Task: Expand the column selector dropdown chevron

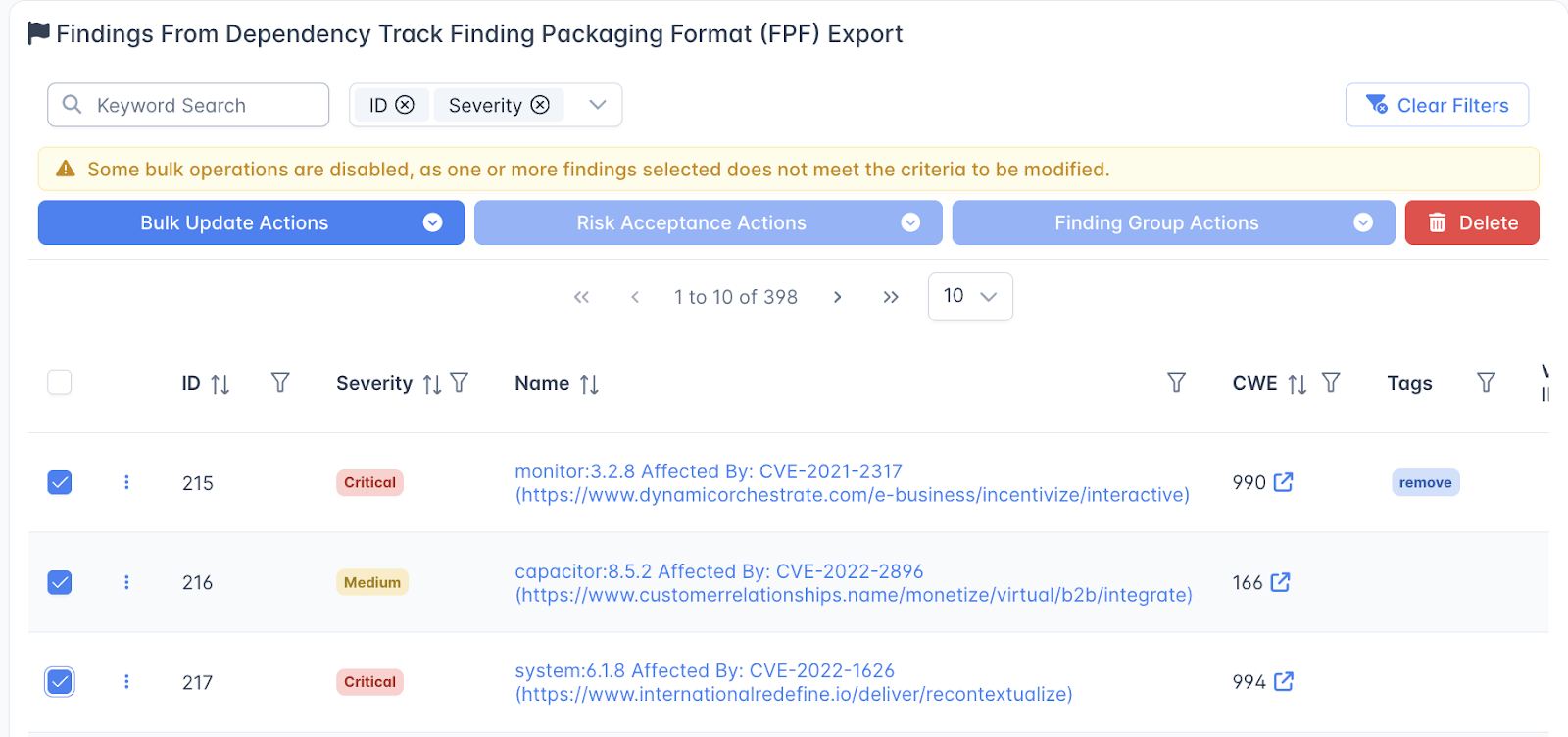Action: [x=598, y=105]
